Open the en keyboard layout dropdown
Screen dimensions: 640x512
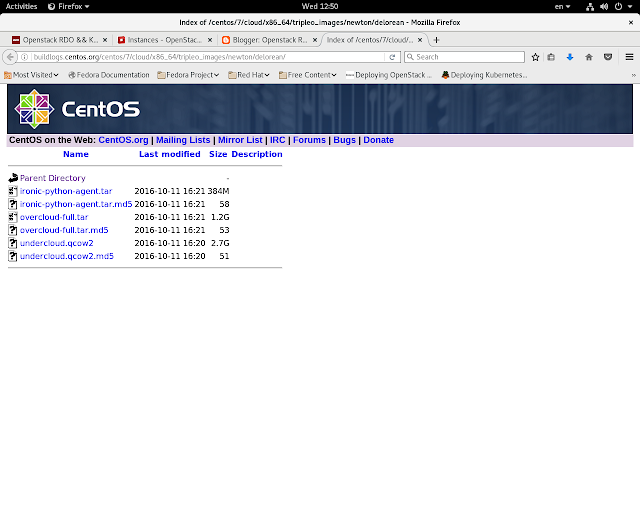562,7
